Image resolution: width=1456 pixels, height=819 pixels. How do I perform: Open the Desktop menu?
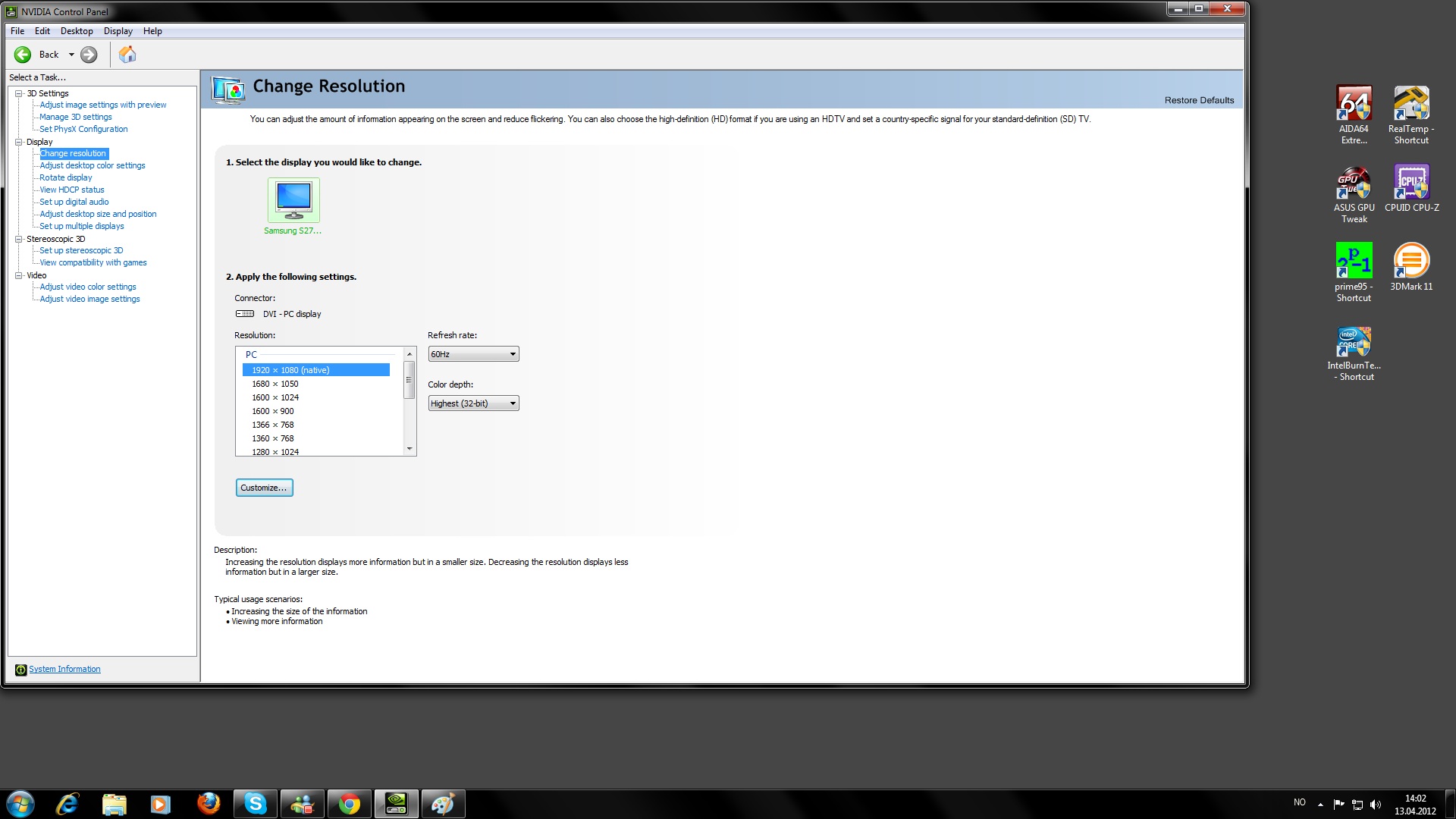[x=77, y=31]
